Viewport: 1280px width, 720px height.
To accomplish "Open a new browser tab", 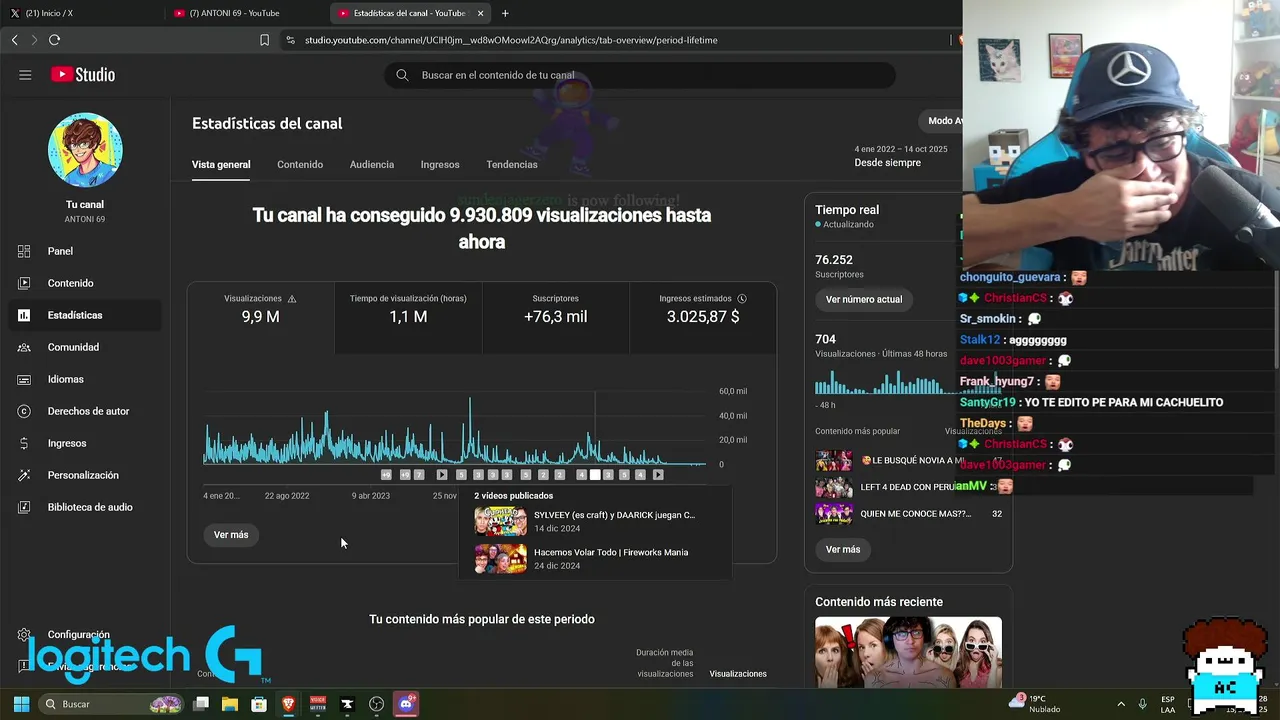I will pyautogui.click(x=505, y=13).
